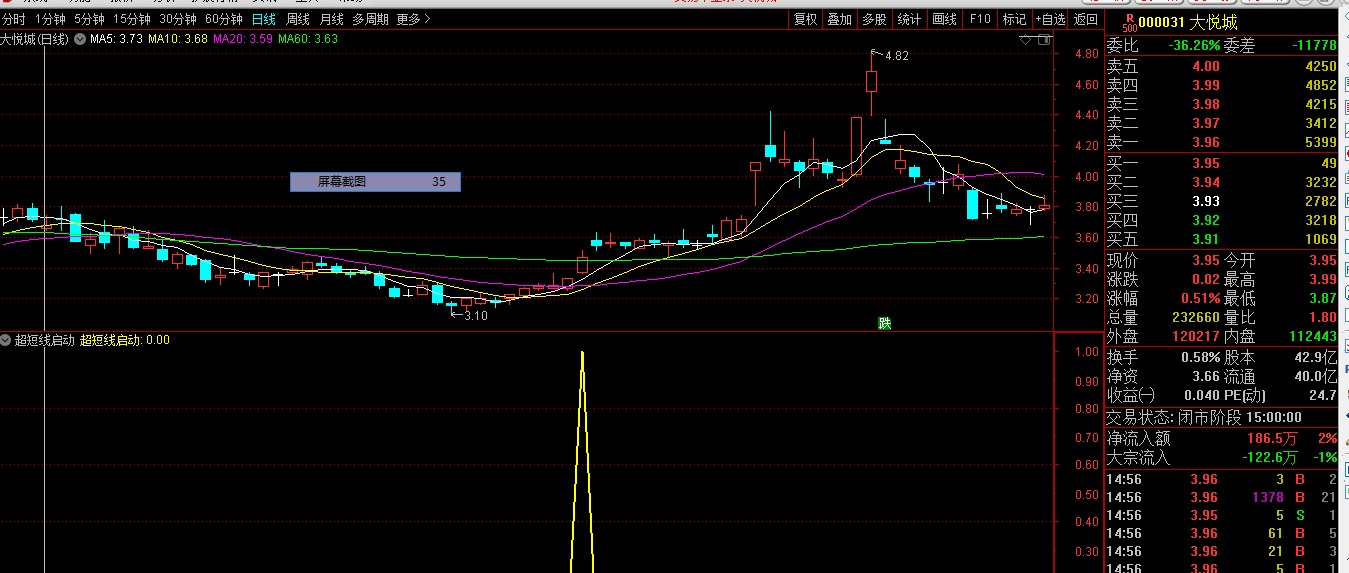Add stock via +自选 button
The width and height of the screenshot is (1349, 573).
pyautogui.click(x=1049, y=19)
